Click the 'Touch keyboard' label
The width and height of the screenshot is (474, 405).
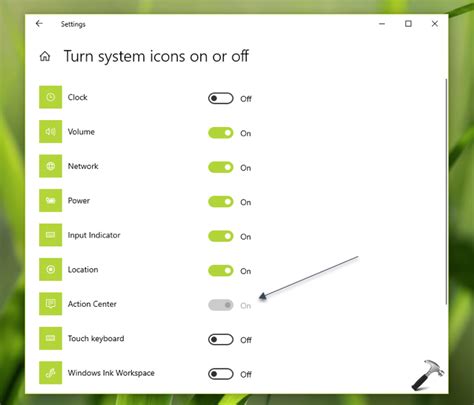[96, 339]
